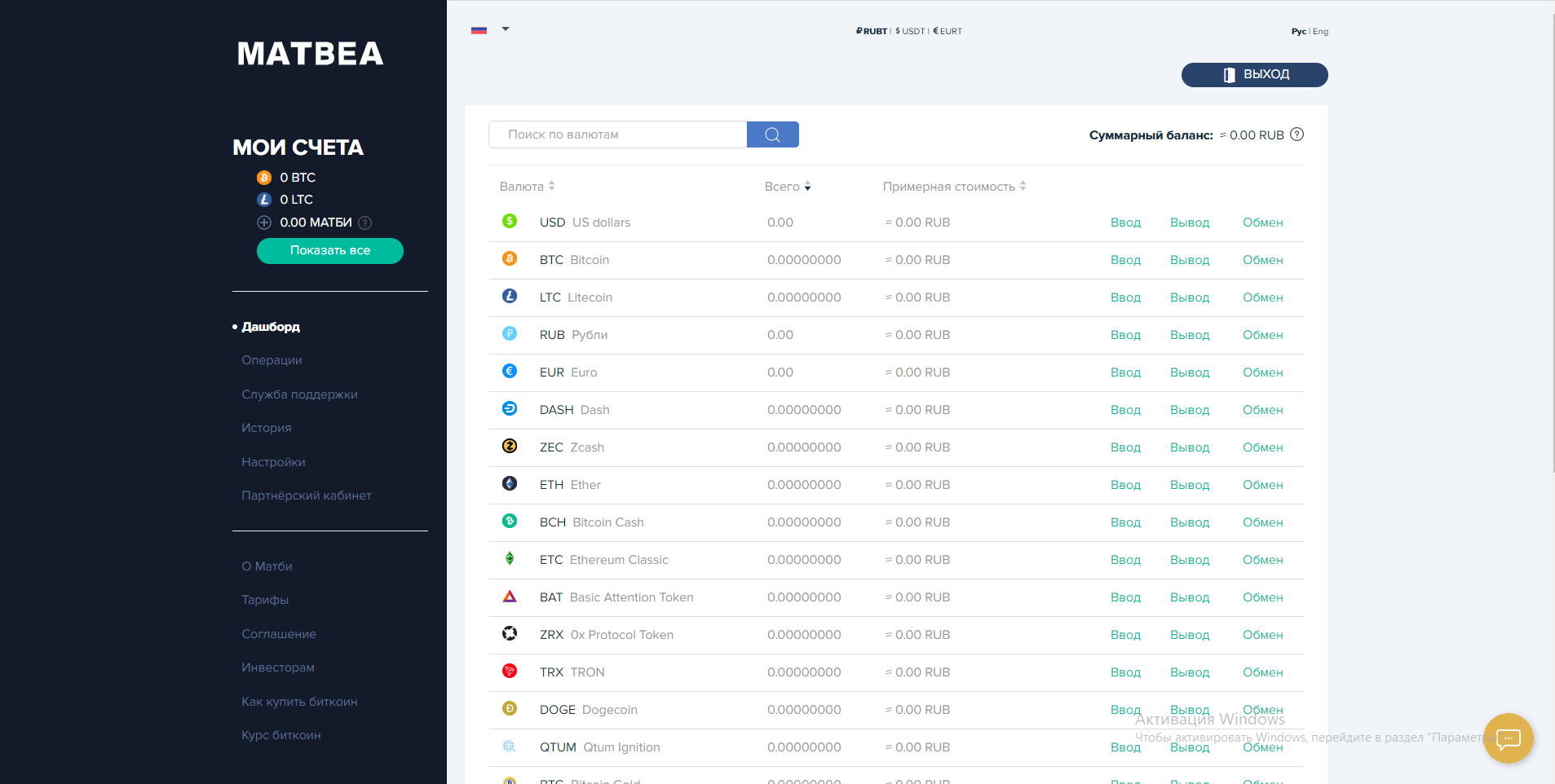1555x784 pixels.
Task: Click the plus icon beside 0.00 МАТБИ
Action: (264, 222)
